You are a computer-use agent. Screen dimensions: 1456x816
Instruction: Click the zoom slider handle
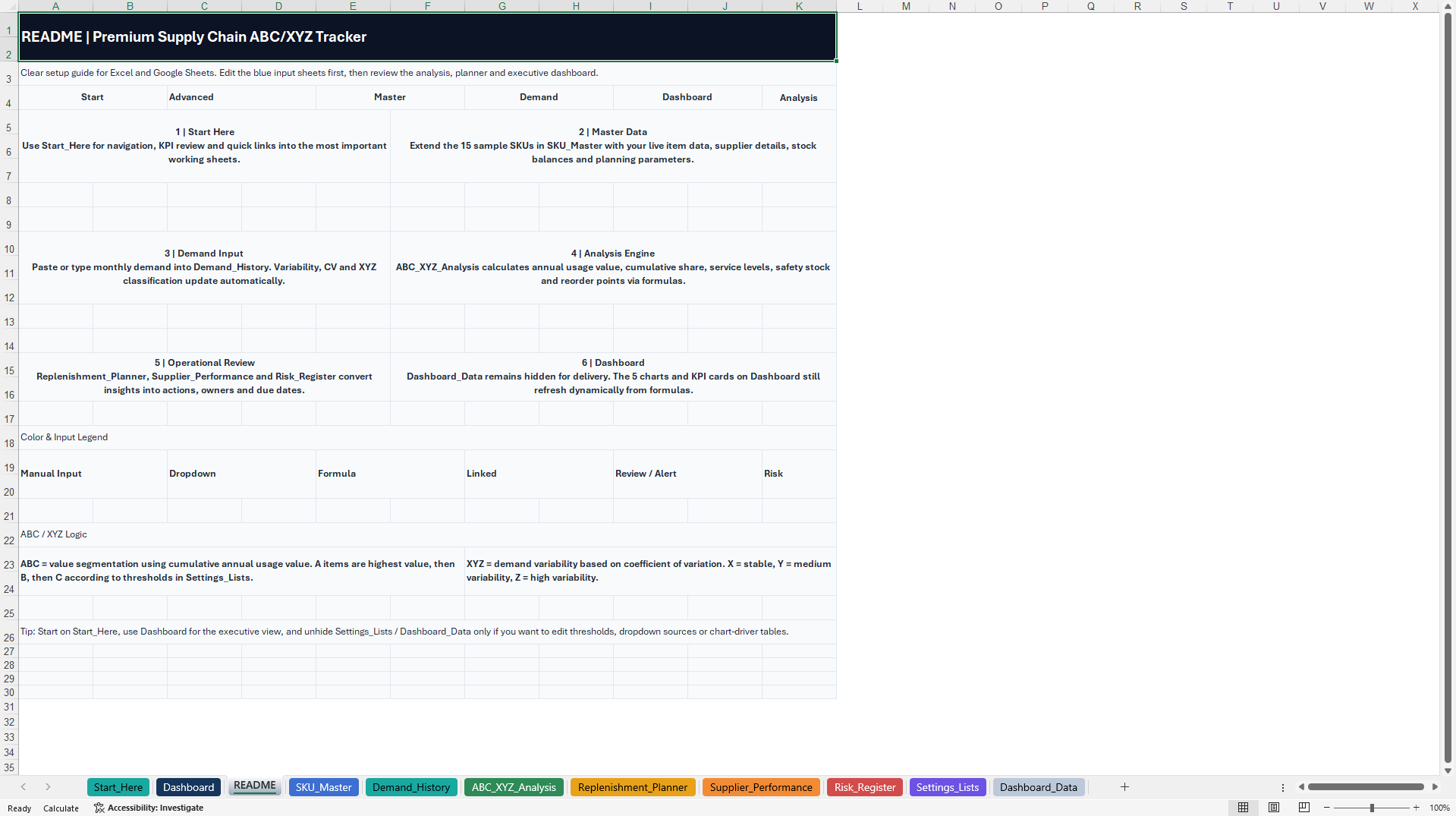[x=1372, y=808]
